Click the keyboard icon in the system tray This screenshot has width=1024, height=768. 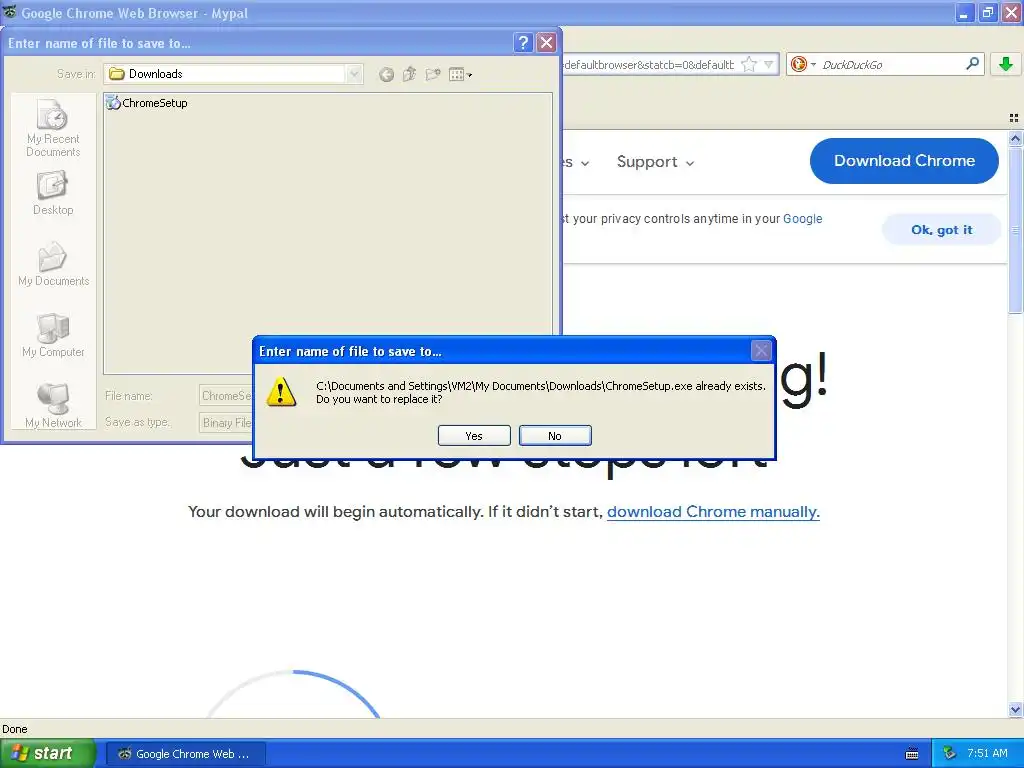(912, 754)
